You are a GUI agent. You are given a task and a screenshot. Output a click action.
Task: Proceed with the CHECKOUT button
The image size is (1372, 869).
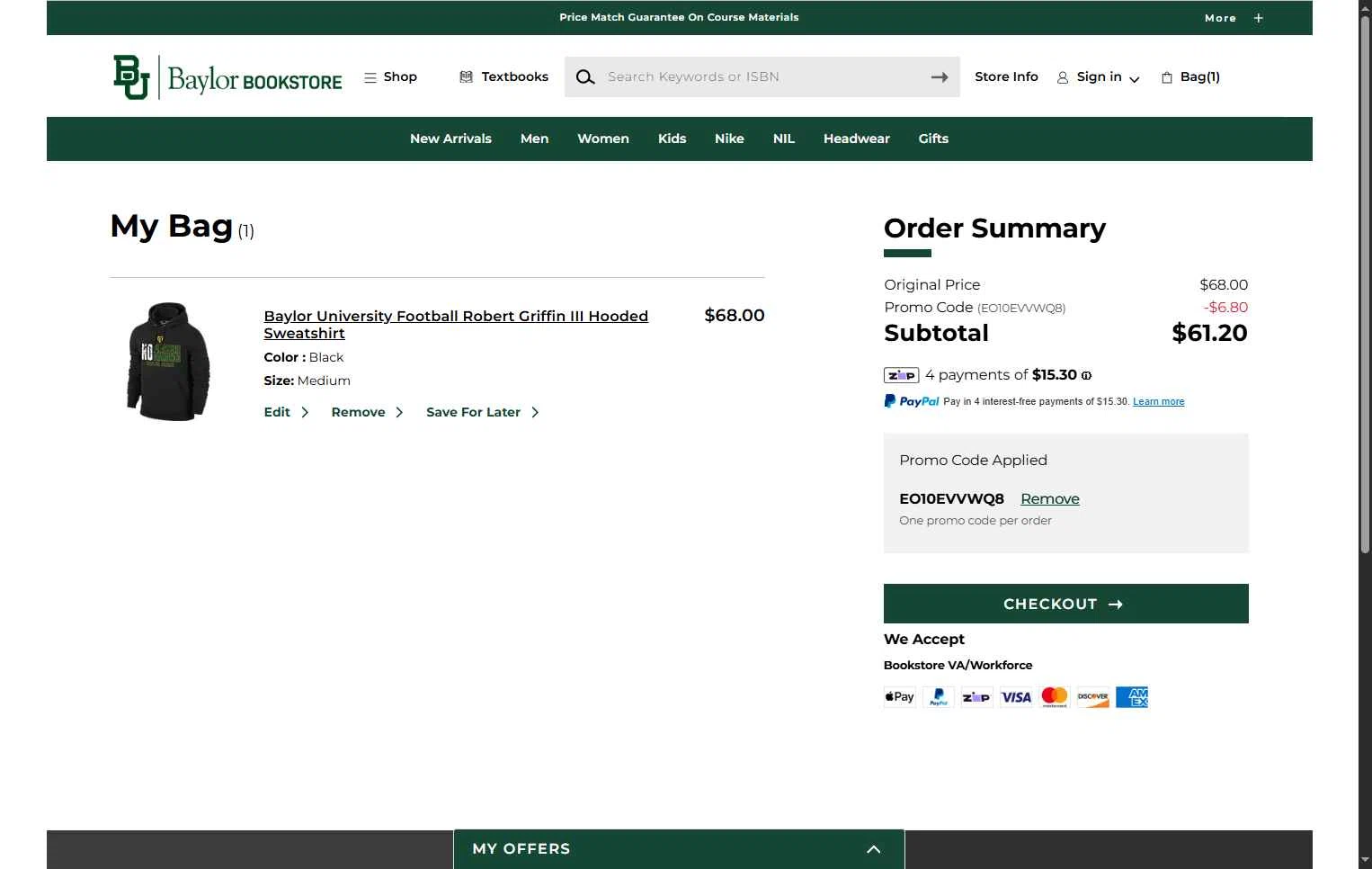[1066, 604]
